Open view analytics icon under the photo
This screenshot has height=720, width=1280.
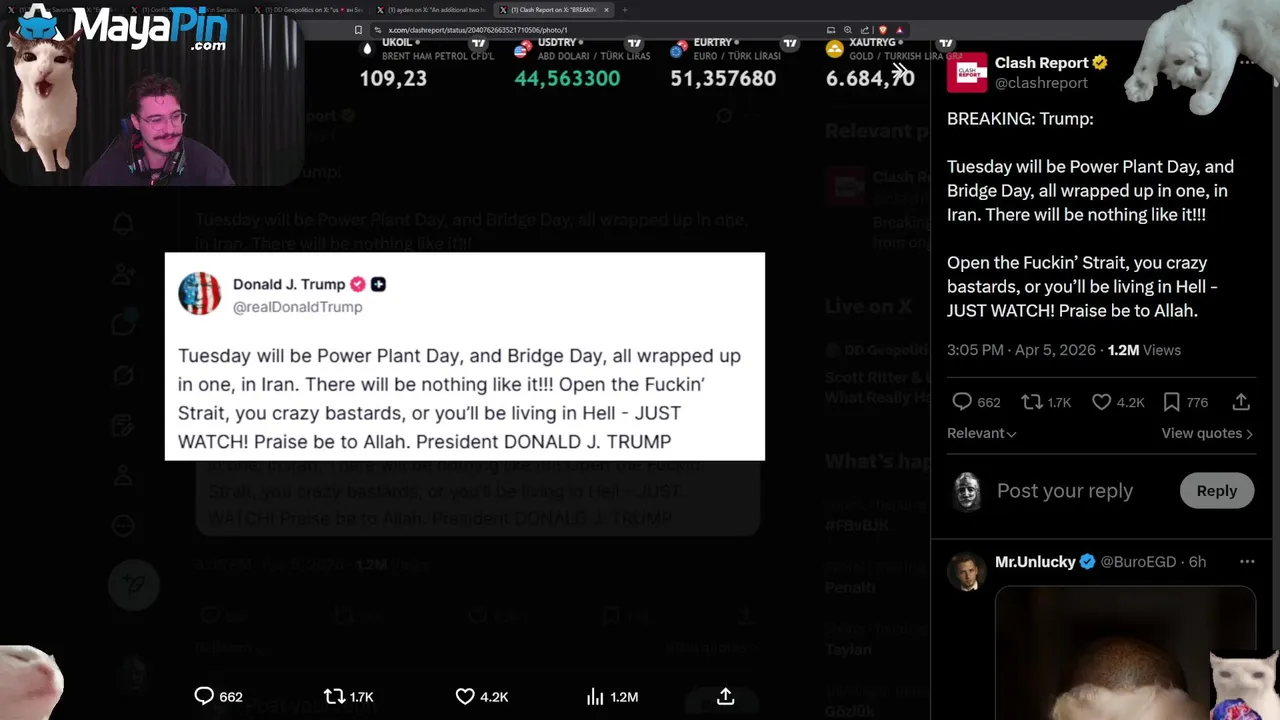(596, 696)
